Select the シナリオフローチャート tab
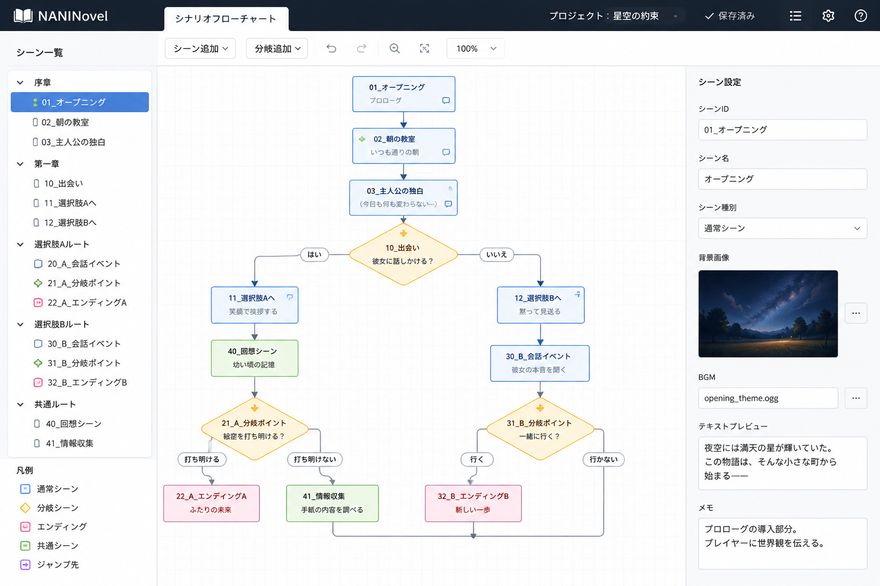The image size is (880, 586). [226, 19]
